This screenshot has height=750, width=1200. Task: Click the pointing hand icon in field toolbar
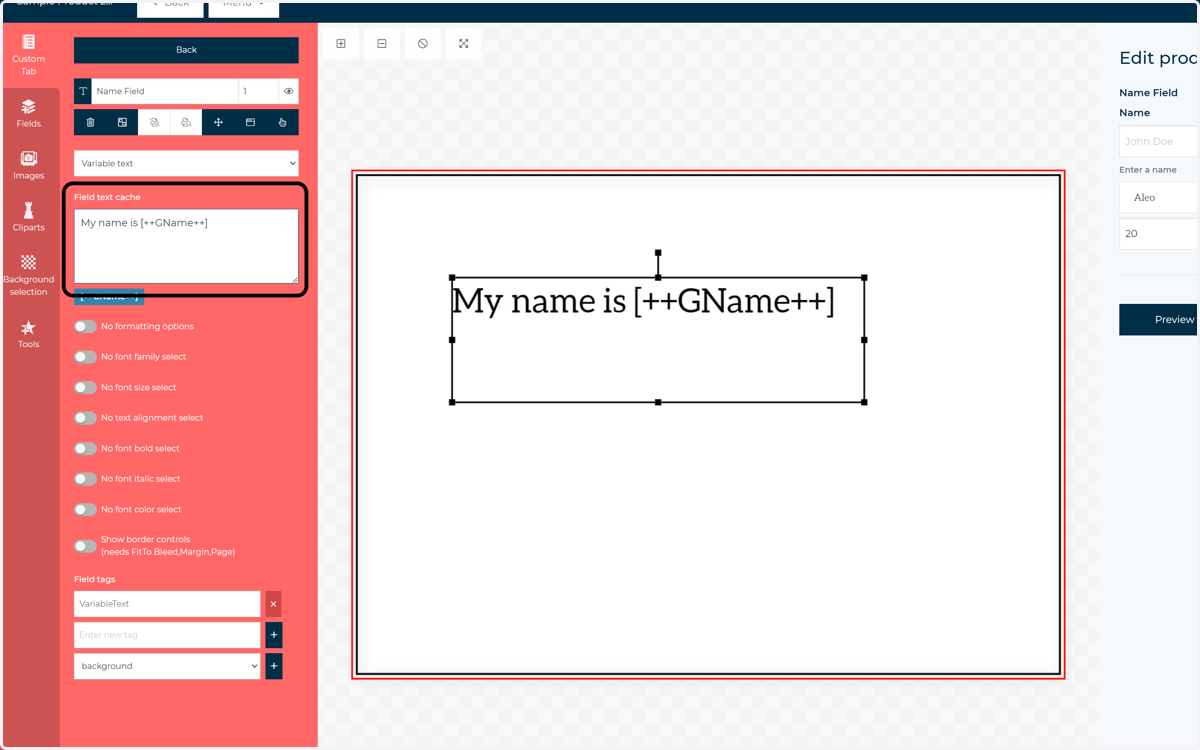tap(282, 122)
